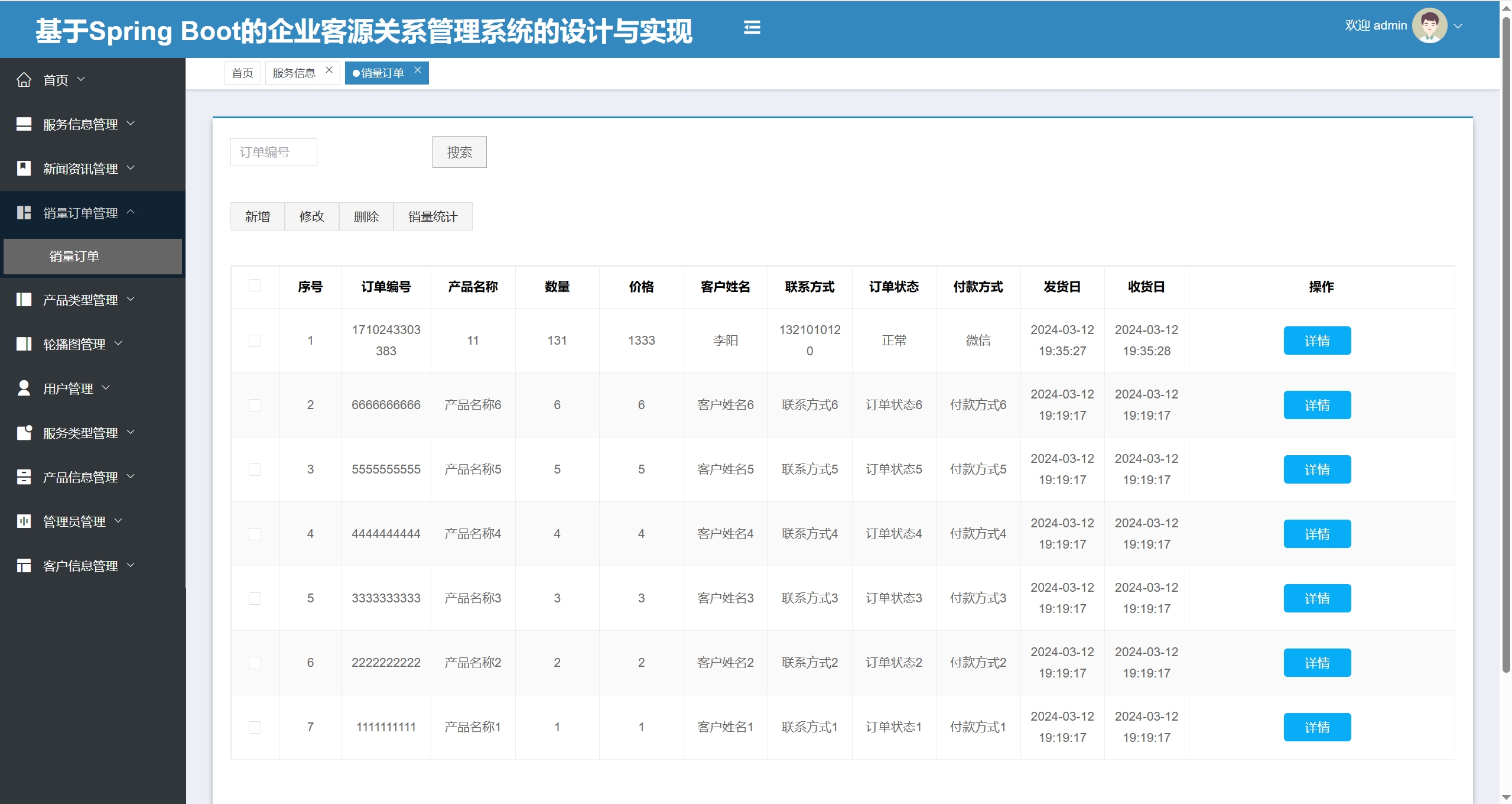Expand the 轮播图管理 menu chevron

pos(118,343)
